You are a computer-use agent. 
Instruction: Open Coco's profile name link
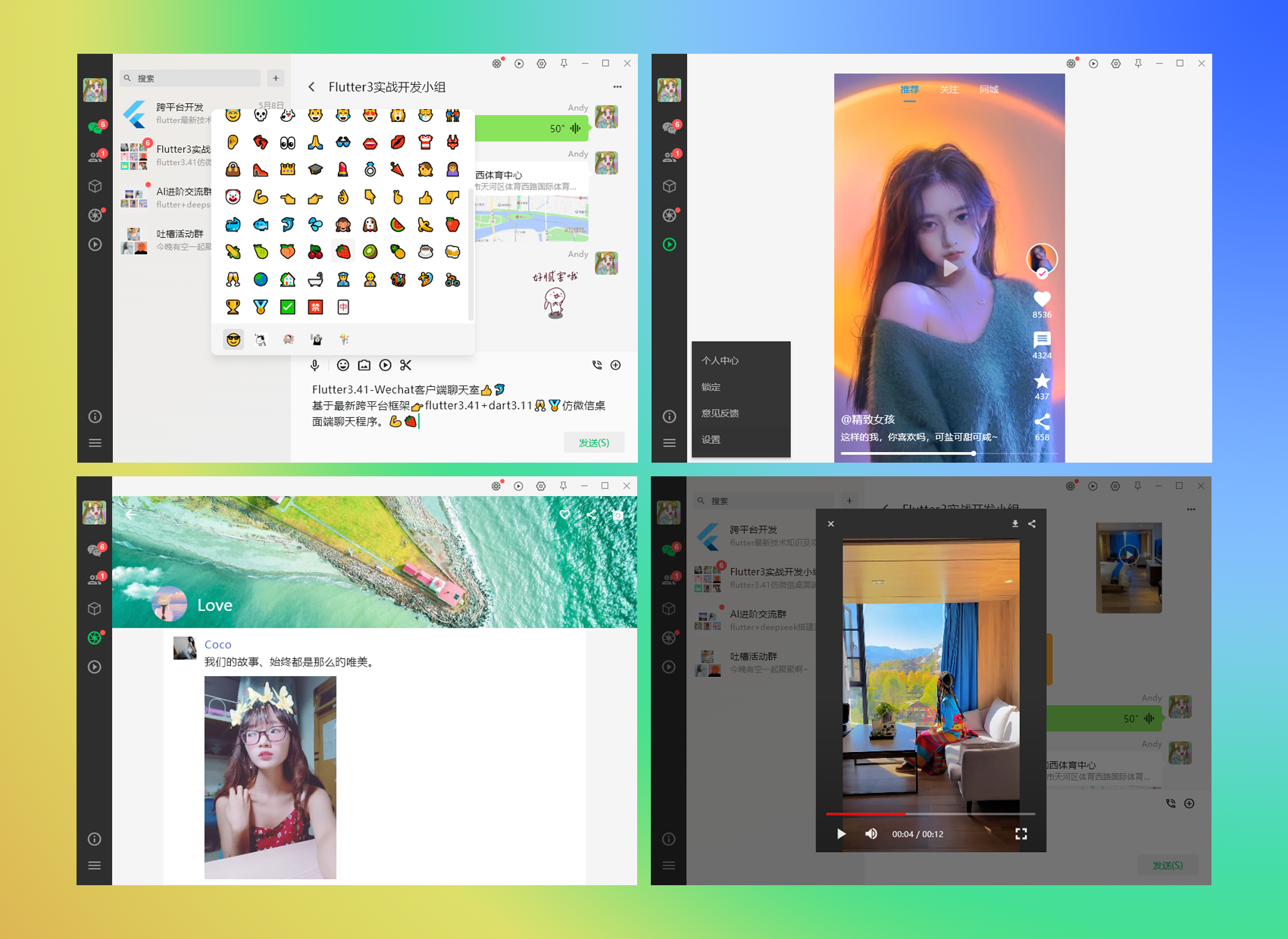tap(217, 644)
